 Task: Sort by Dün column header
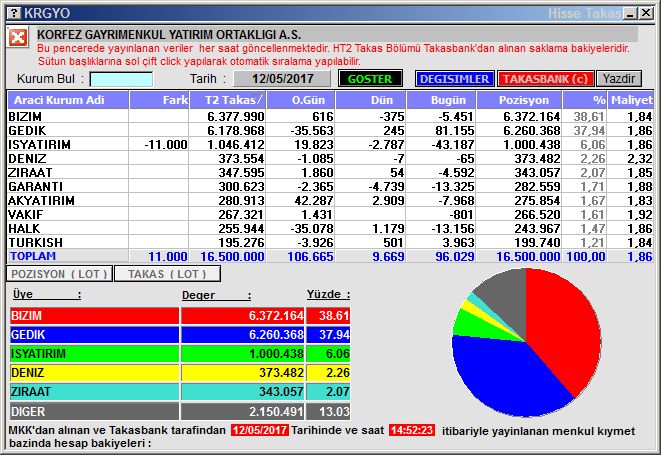pyautogui.click(x=371, y=100)
